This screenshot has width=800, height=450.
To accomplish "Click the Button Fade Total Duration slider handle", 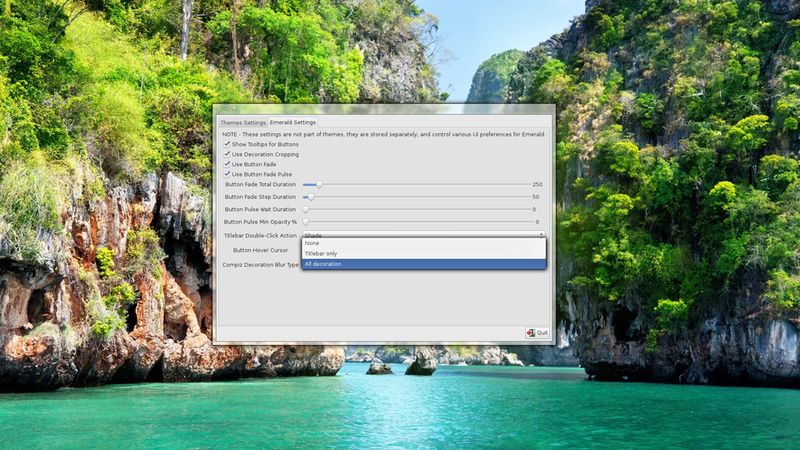I will (319, 185).
